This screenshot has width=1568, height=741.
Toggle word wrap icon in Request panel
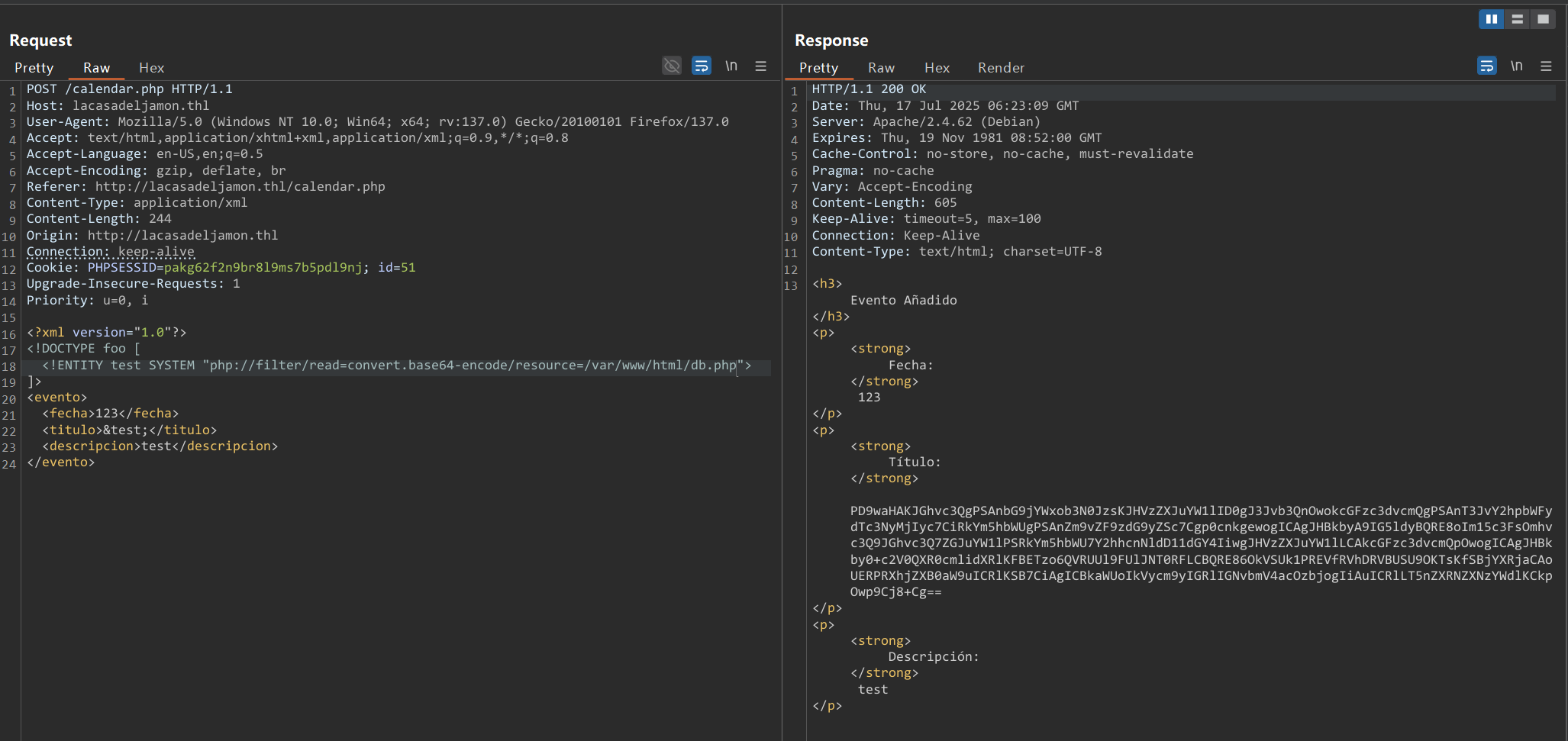[x=702, y=66]
